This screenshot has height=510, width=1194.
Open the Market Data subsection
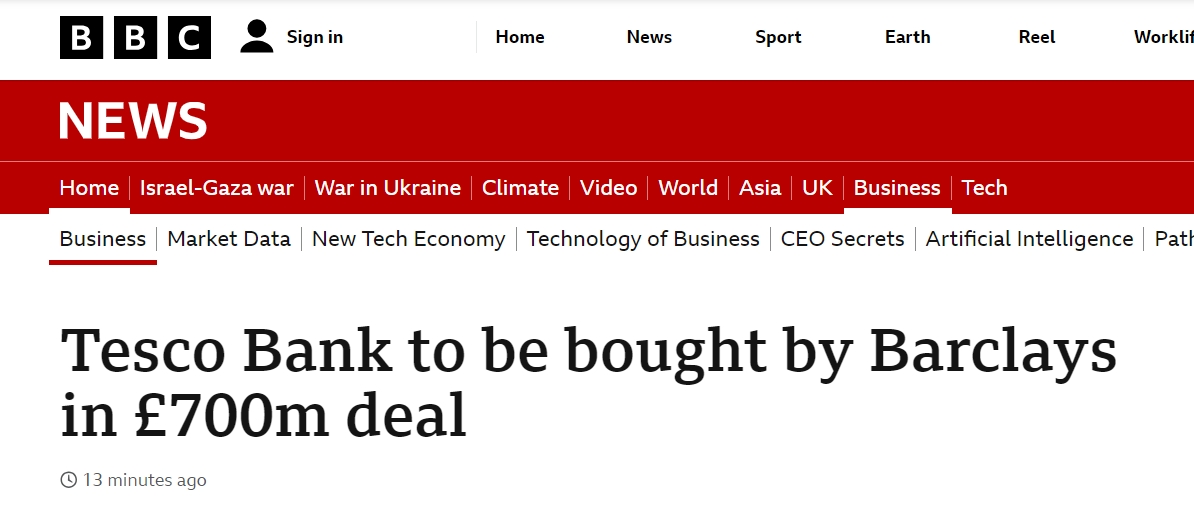pyautogui.click(x=229, y=239)
